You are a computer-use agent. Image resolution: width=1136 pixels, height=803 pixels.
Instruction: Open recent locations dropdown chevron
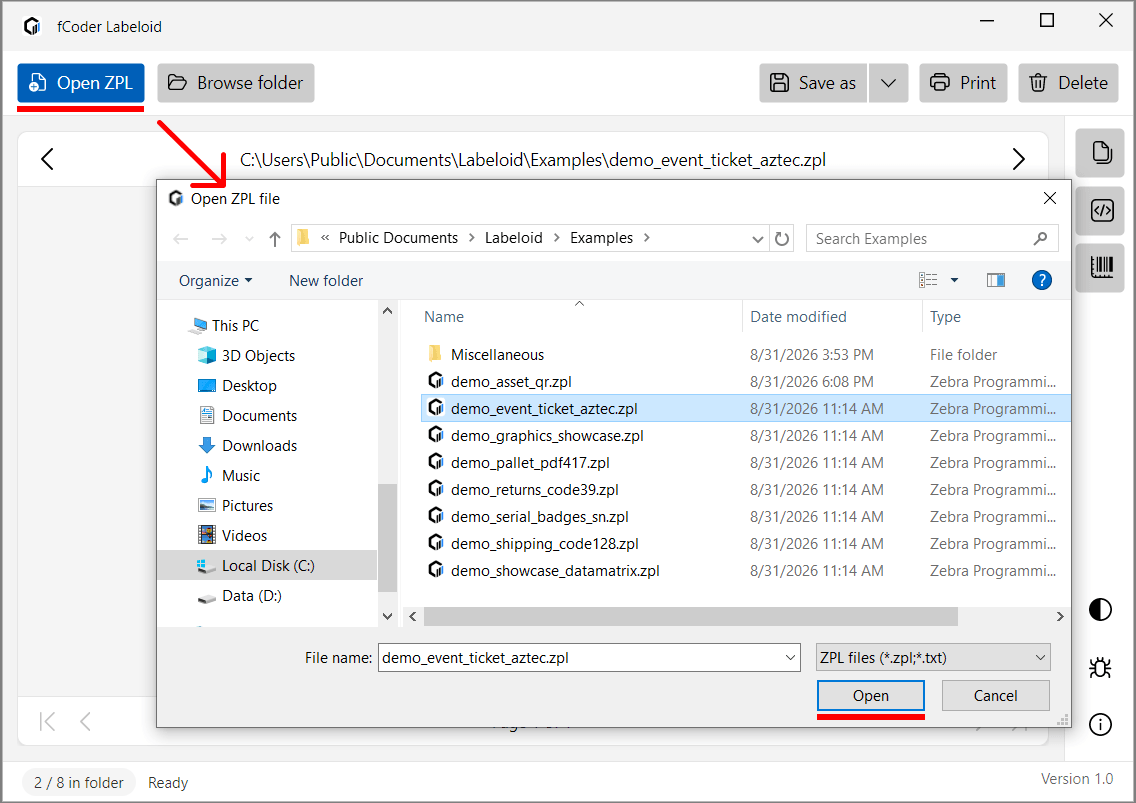pyautogui.click(x=249, y=238)
